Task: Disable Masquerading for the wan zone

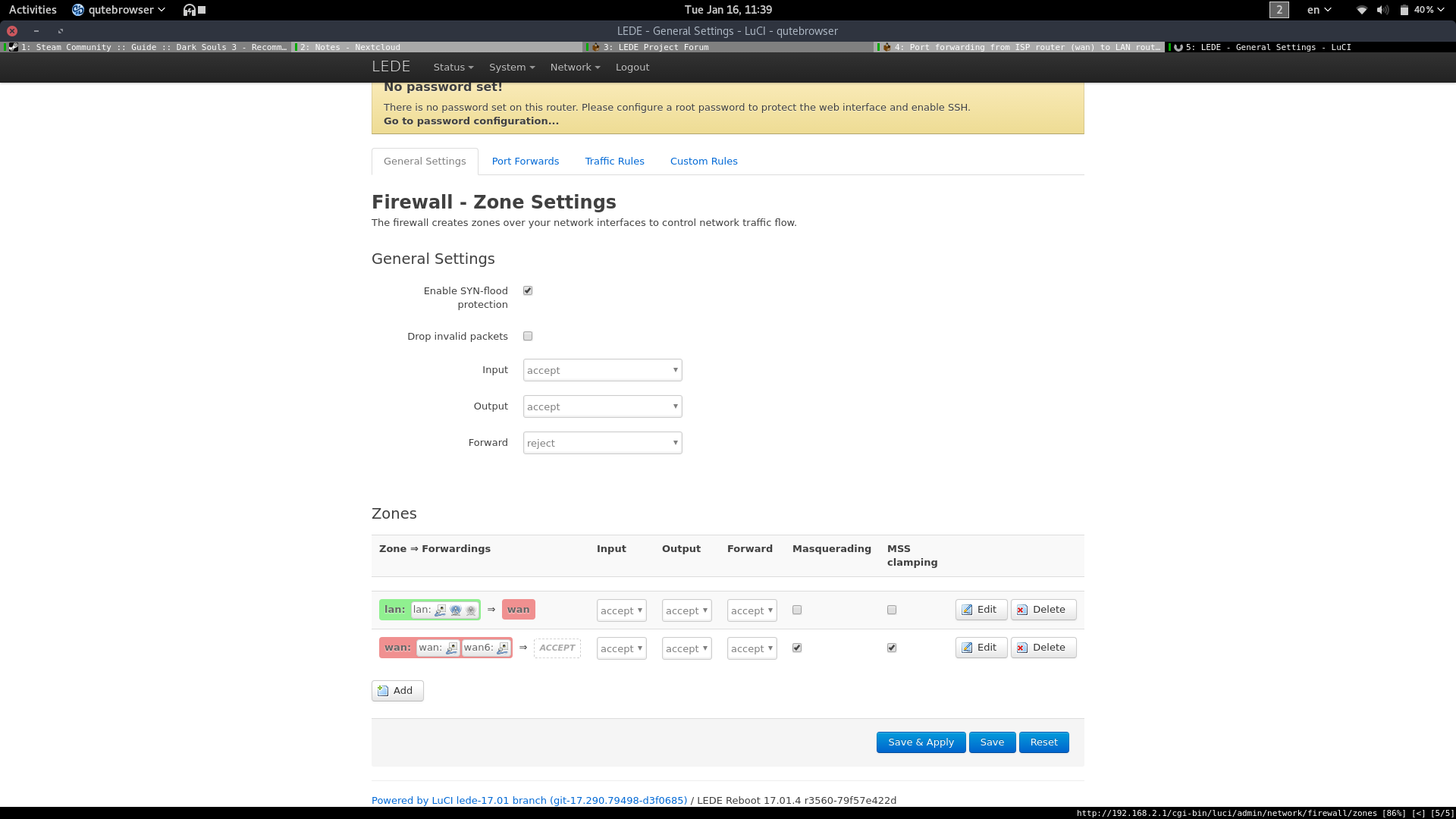Action: click(797, 648)
